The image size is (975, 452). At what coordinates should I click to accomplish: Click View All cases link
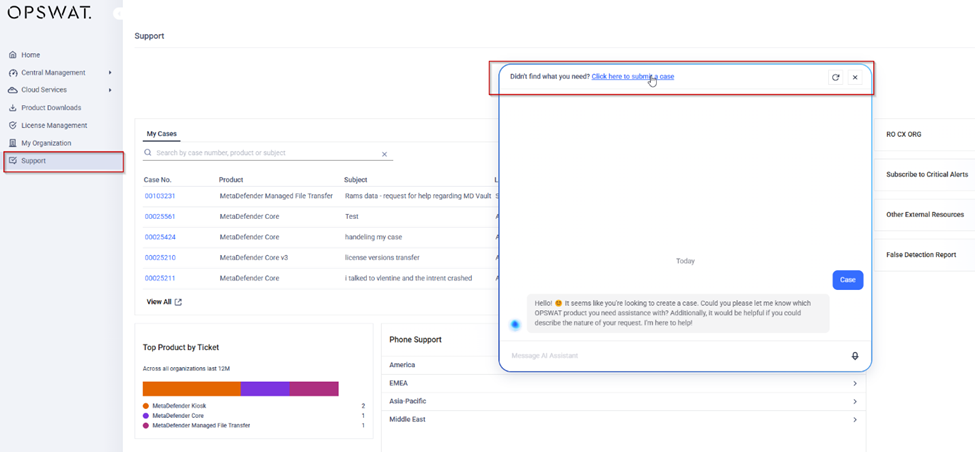point(159,302)
